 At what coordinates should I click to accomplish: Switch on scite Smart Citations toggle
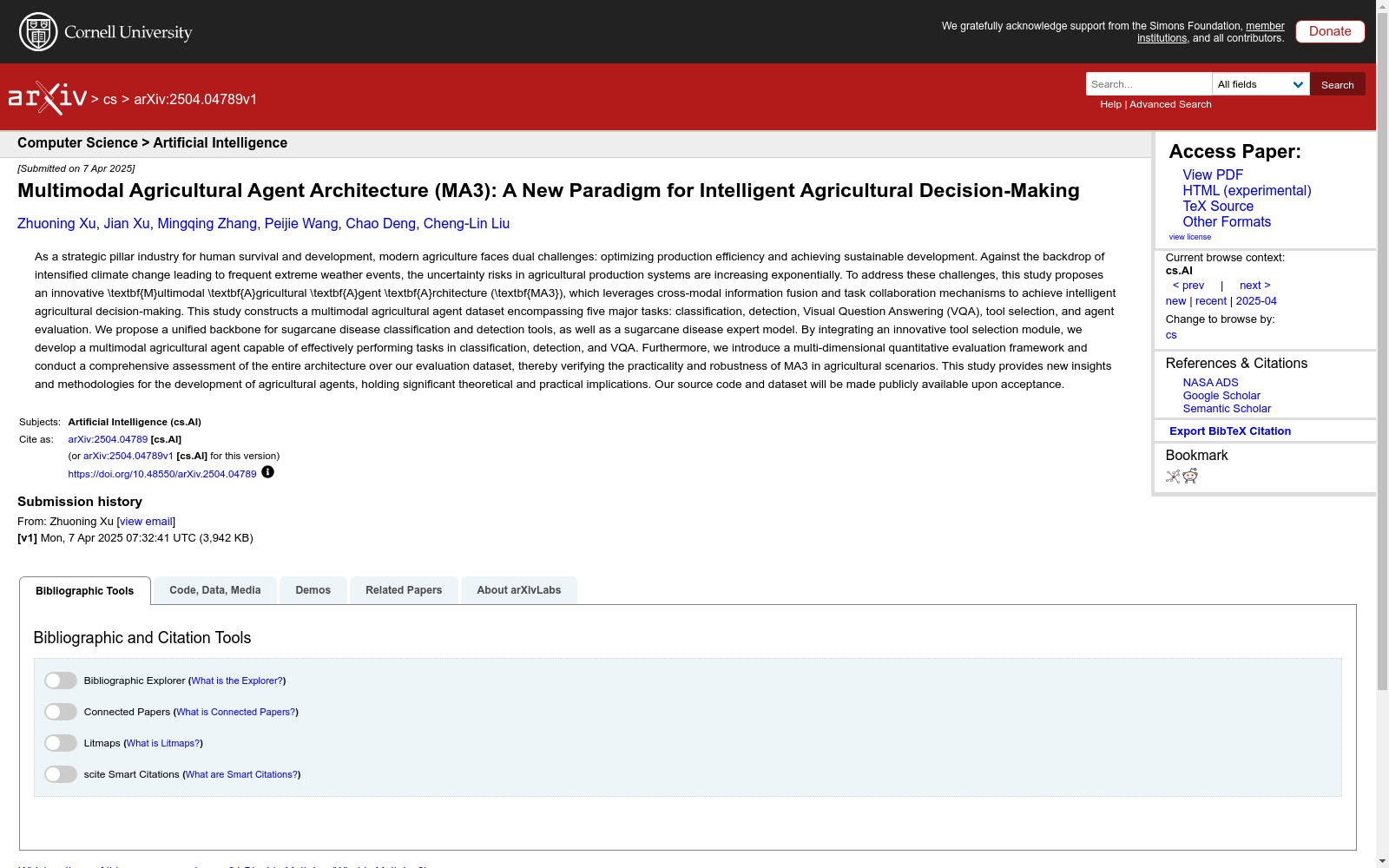tap(61, 774)
